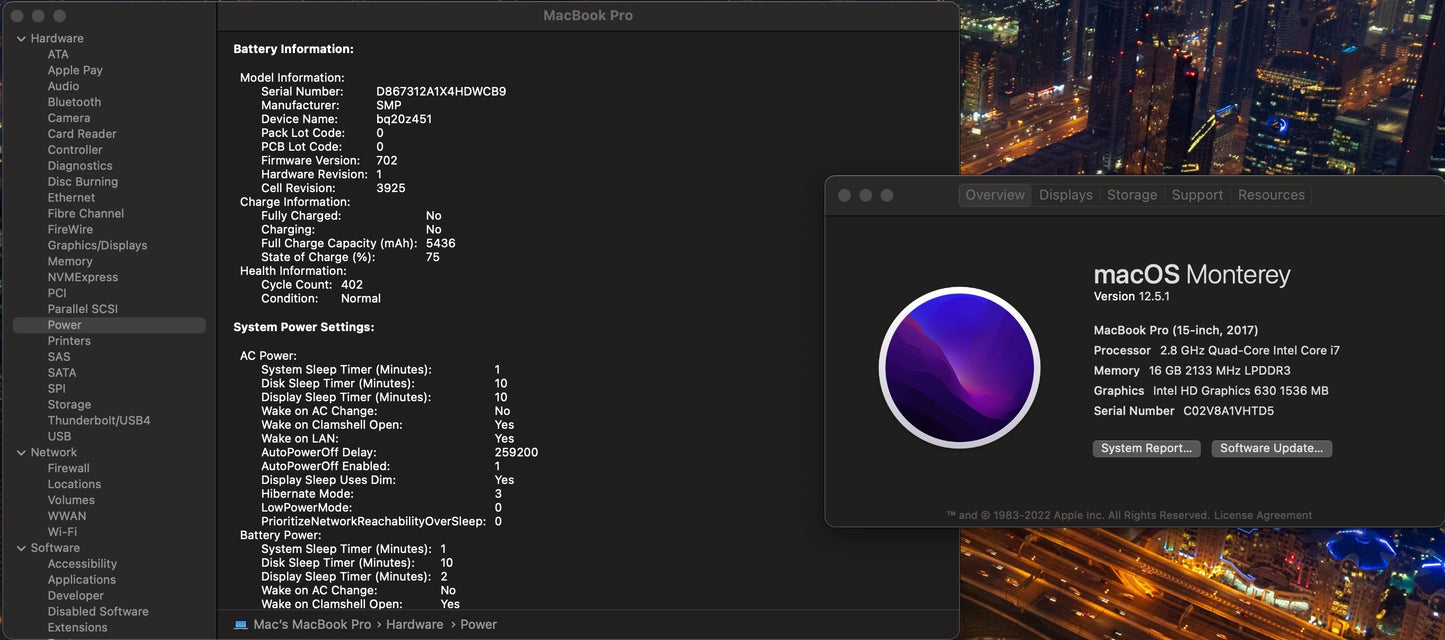The height and width of the screenshot is (640, 1445).
Task: Select the Overview tab
Action: [x=994, y=195]
